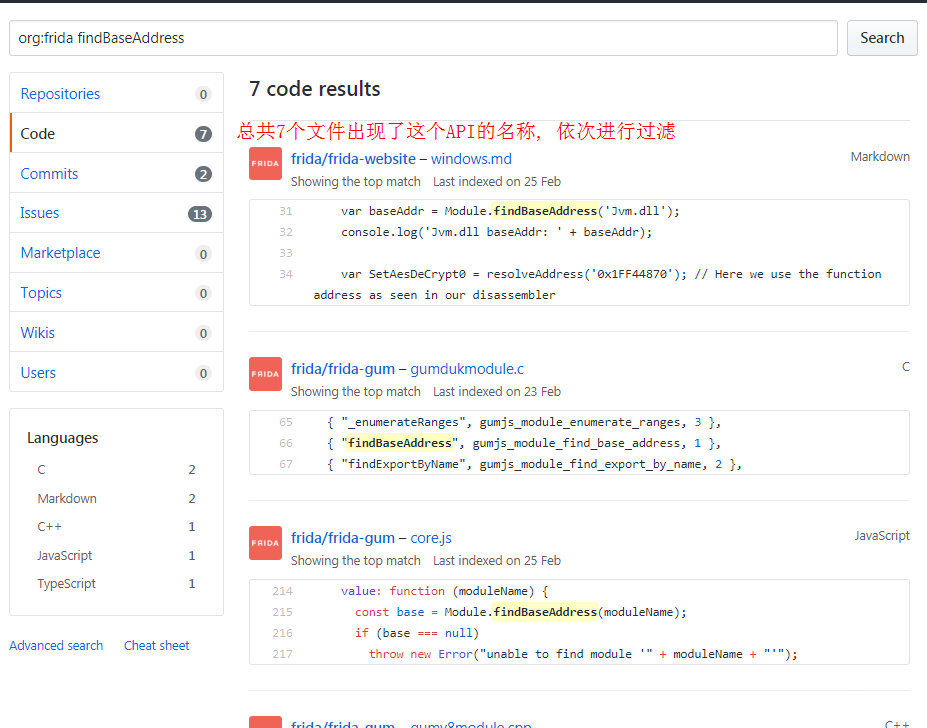Switch to Commits results
The width and height of the screenshot is (927, 728).
coord(116,173)
